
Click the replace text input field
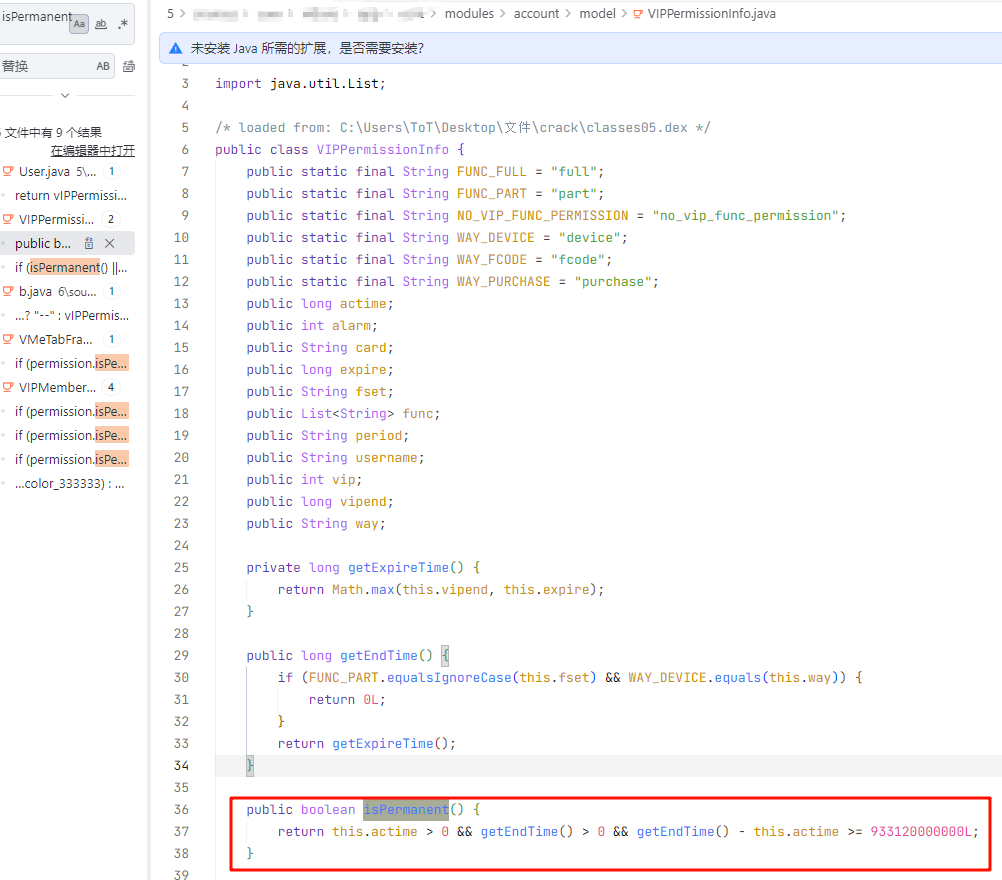pos(45,66)
